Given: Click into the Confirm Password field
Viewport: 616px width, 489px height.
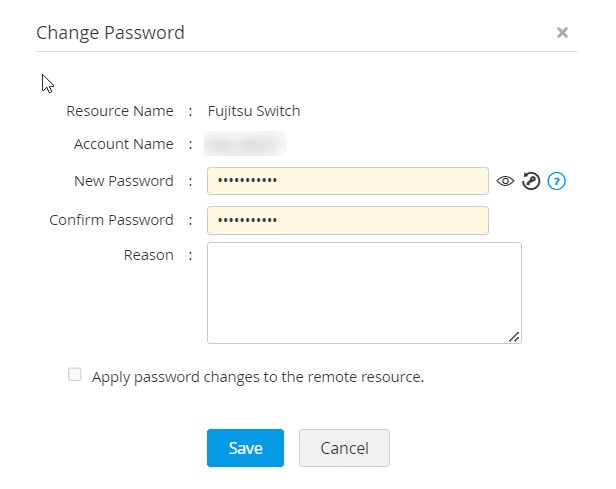Looking at the screenshot, I should tap(347, 220).
